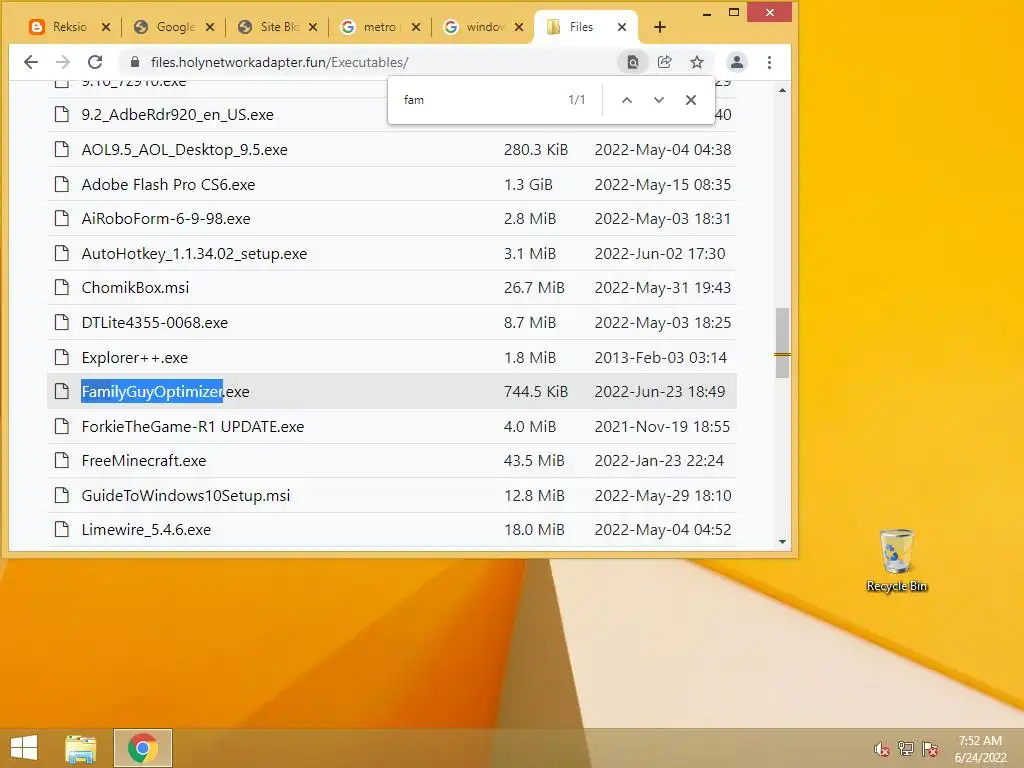Click AiRoboForm-6-9-98.exe link

pos(166,219)
